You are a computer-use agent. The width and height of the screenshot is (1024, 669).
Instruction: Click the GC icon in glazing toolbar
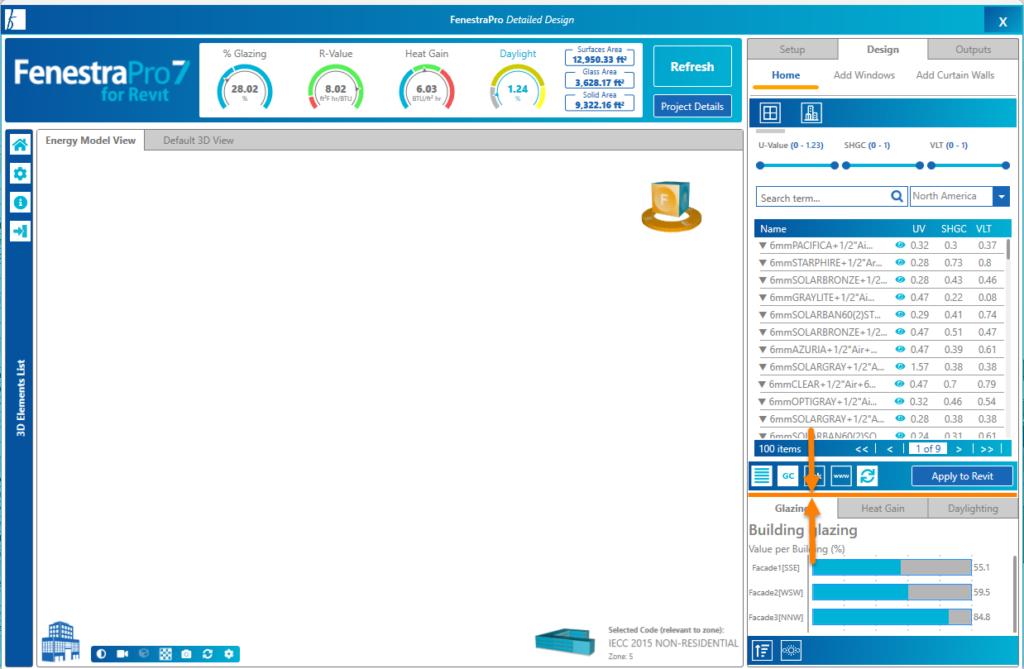click(x=788, y=476)
